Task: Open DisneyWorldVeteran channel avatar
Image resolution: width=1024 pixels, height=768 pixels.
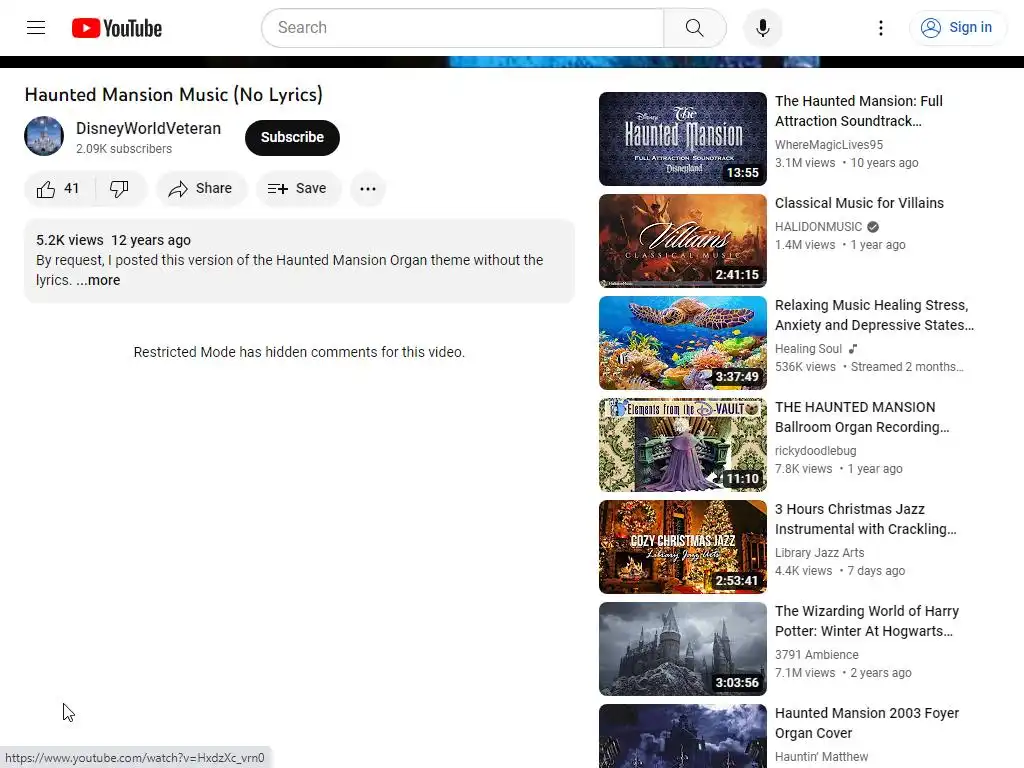Action: coord(44,136)
